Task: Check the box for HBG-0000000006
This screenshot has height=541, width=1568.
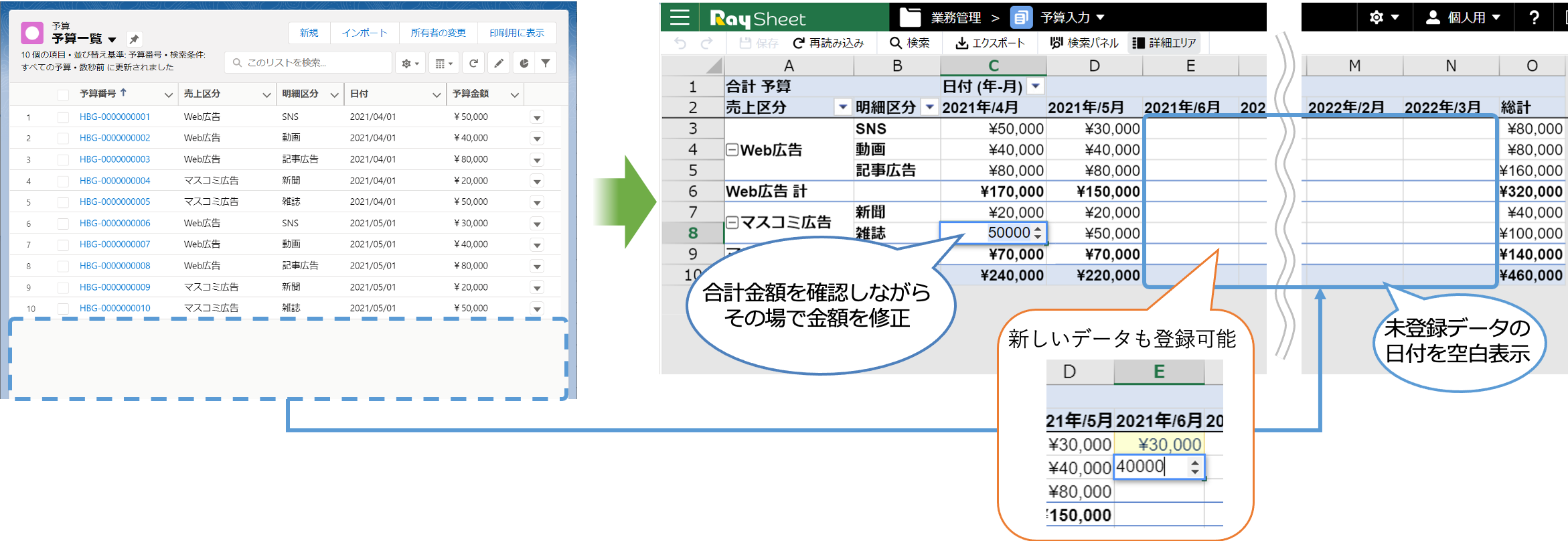Action: pos(63,224)
